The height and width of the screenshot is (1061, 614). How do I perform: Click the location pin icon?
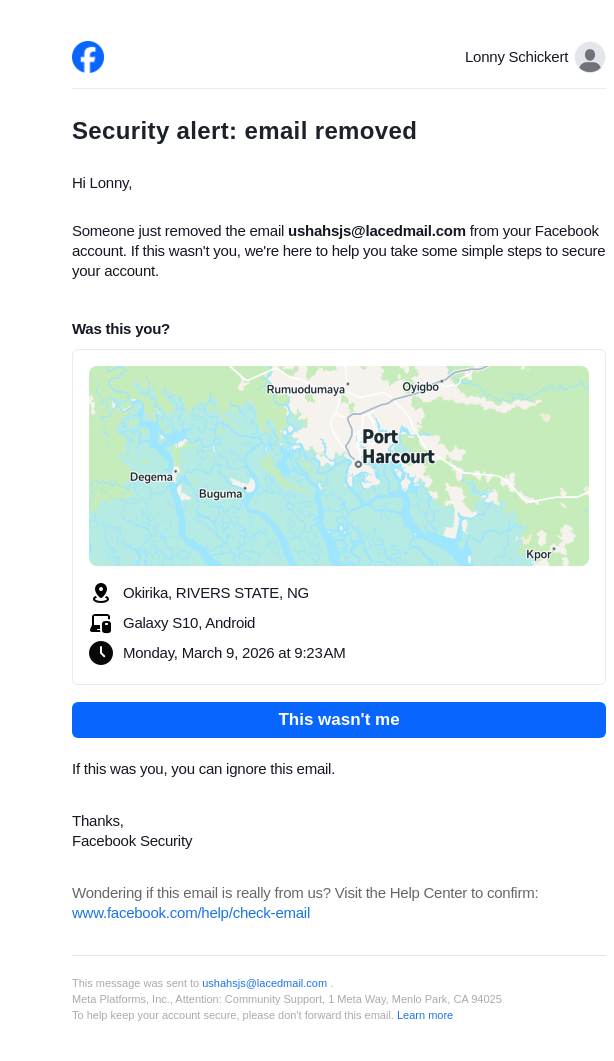point(100,593)
